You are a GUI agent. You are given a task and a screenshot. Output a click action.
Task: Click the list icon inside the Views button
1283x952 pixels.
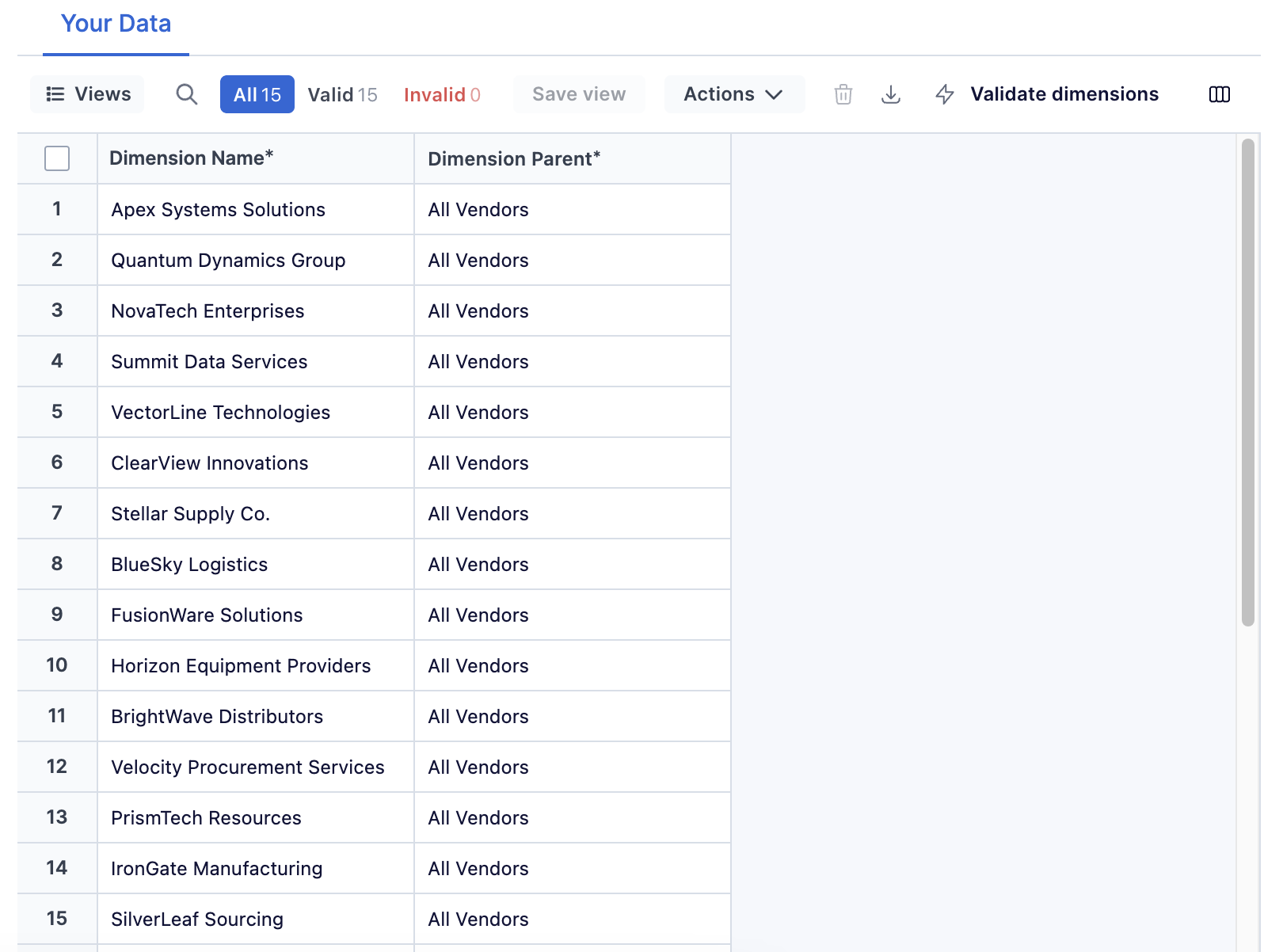coord(55,93)
